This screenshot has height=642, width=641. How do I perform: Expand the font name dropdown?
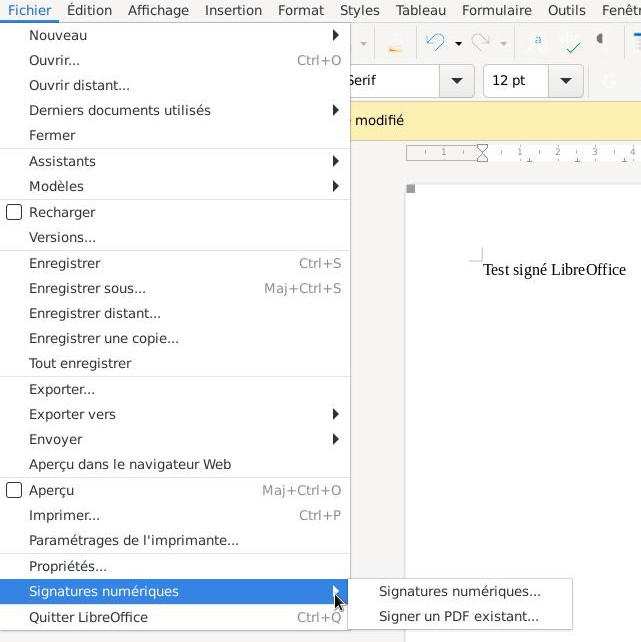tap(457, 81)
